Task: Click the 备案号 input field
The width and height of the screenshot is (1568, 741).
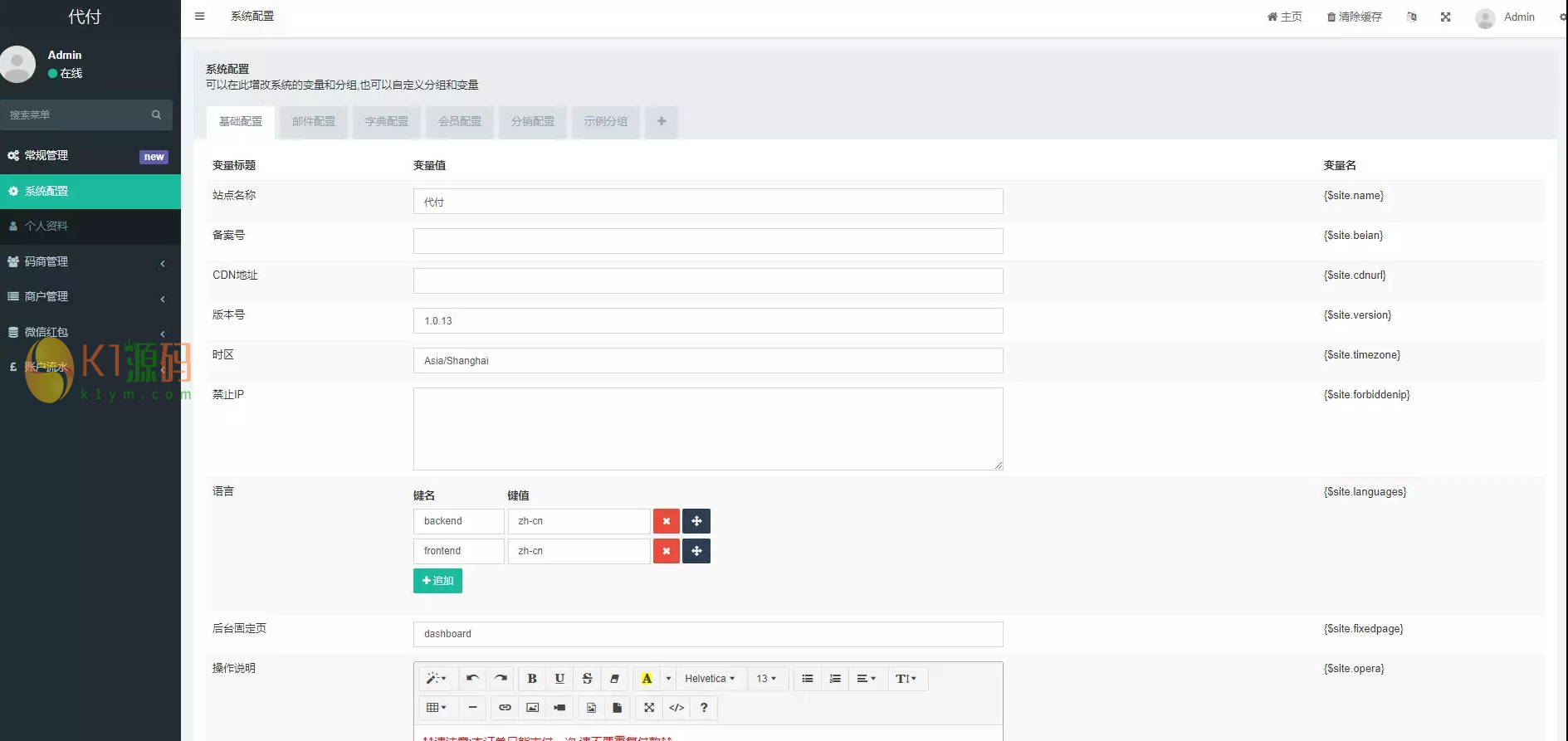Action: pos(708,241)
